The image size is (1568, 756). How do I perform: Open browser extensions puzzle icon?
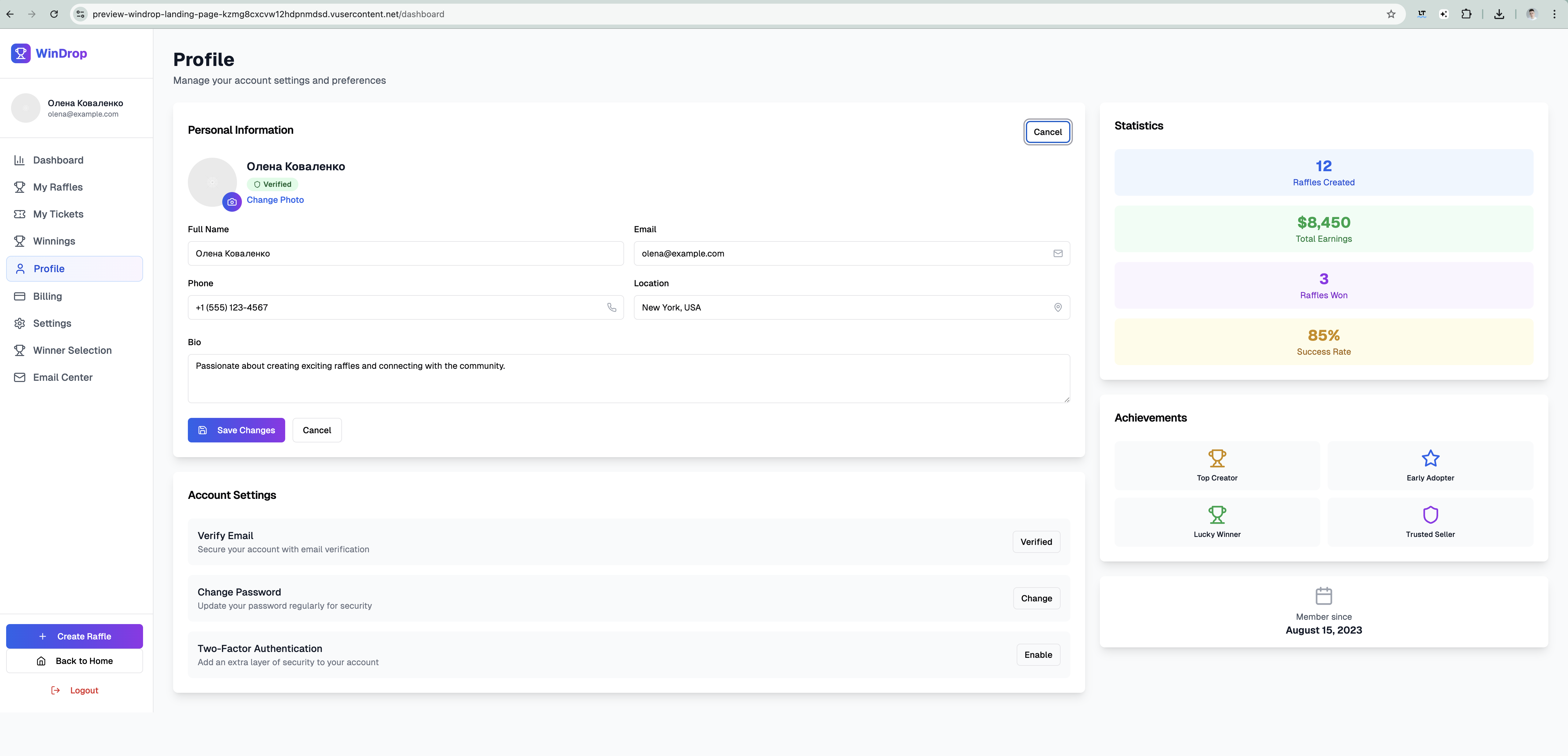[x=1466, y=14]
